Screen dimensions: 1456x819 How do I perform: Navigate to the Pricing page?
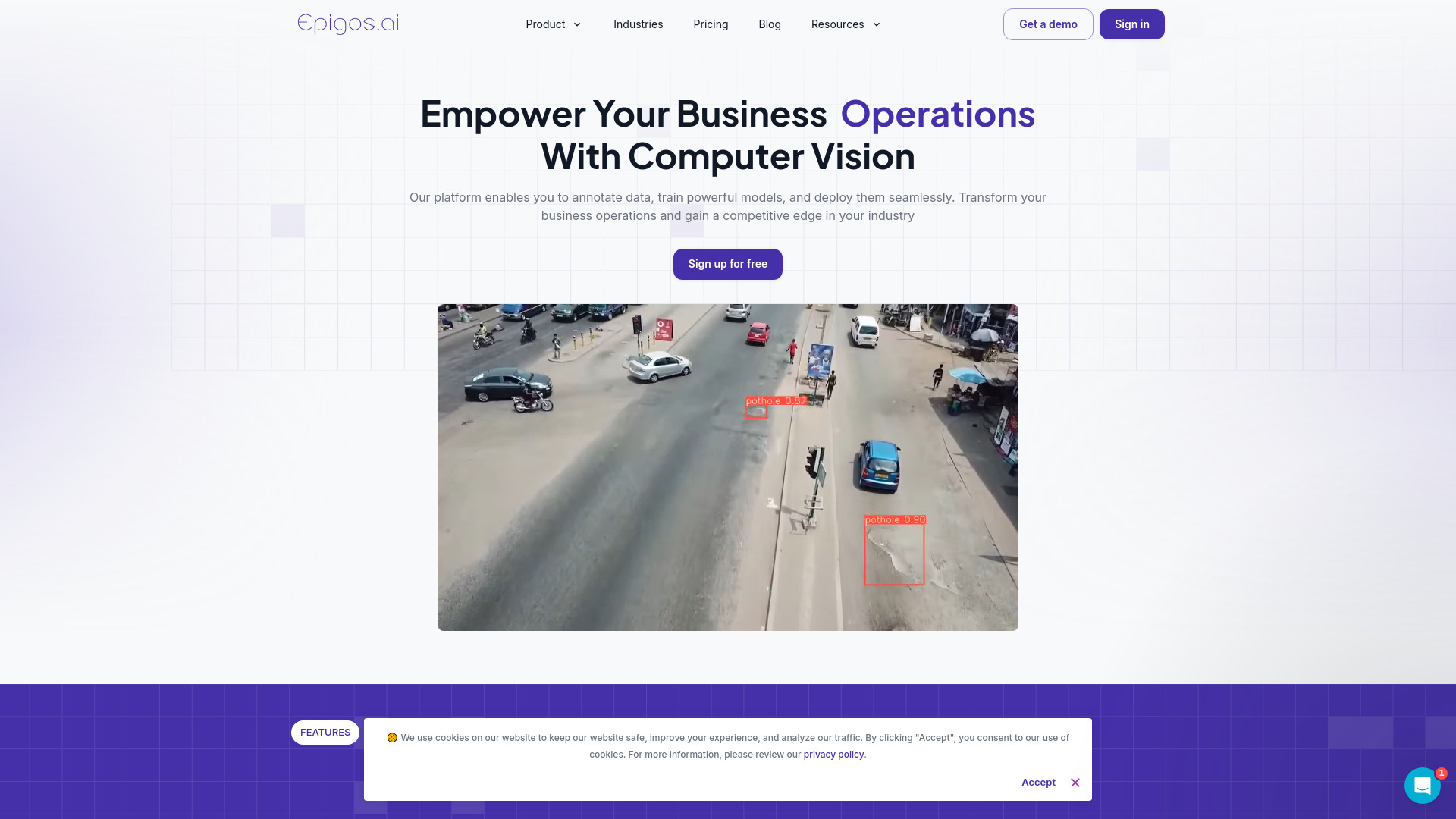pos(710,24)
